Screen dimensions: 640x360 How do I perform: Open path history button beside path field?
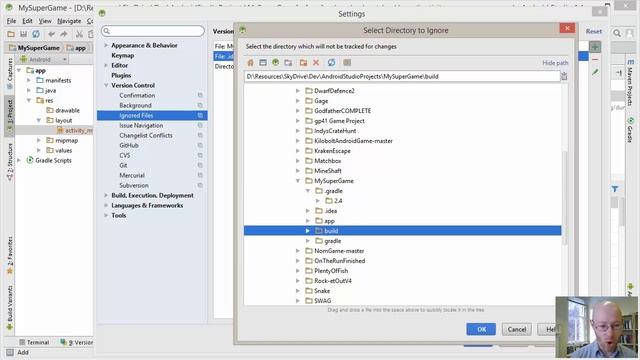[x=564, y=76]
